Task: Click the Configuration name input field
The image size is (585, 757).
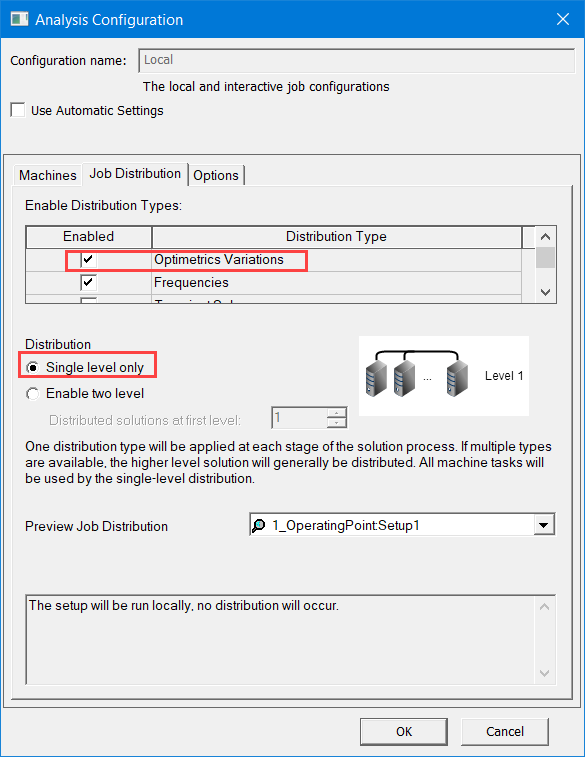Action: pyautogui.click(x=357, y=60)
